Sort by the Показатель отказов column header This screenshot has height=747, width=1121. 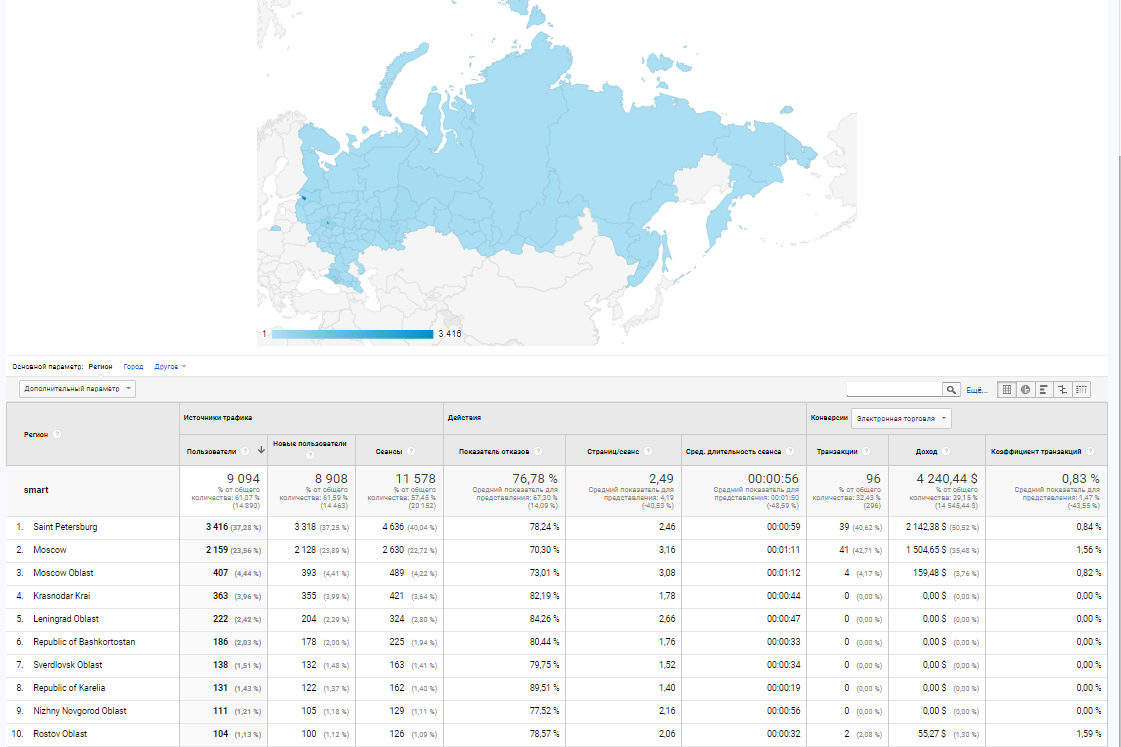point(494,452)
